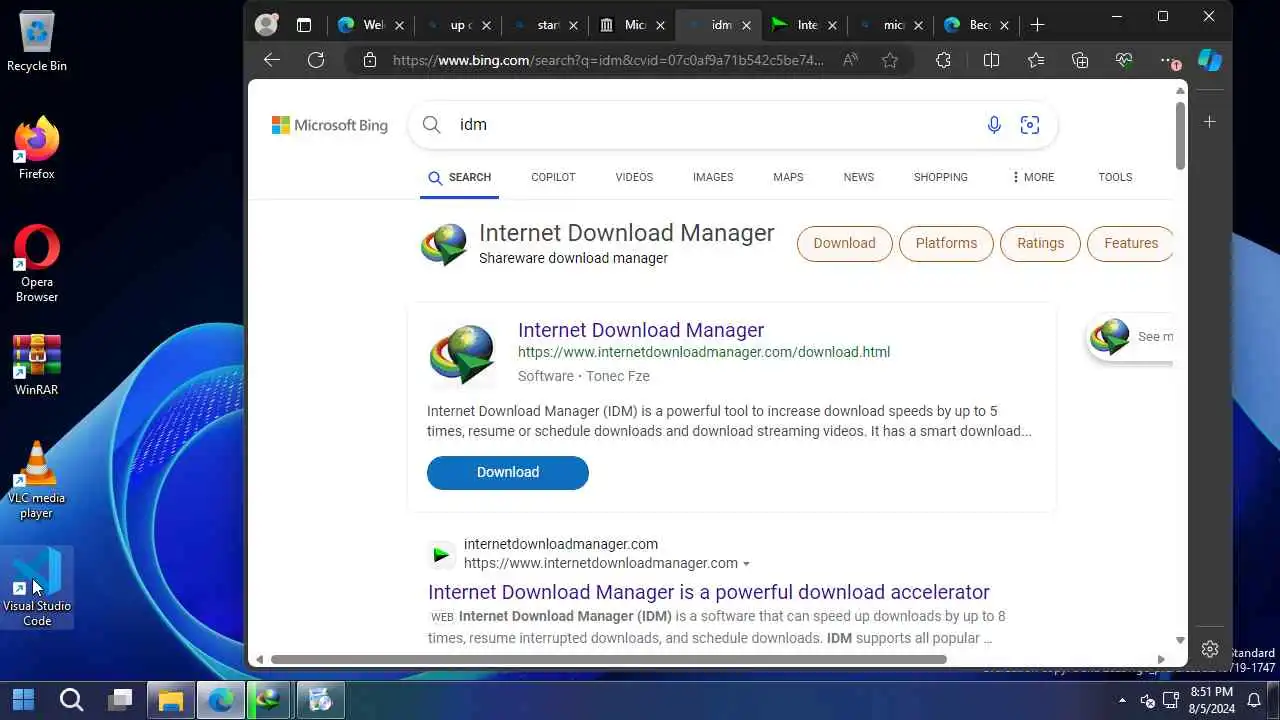Show hidden system tray icons
Image resolution: width=1280 pixels, height=720 pixels.
pos(1122,700)
